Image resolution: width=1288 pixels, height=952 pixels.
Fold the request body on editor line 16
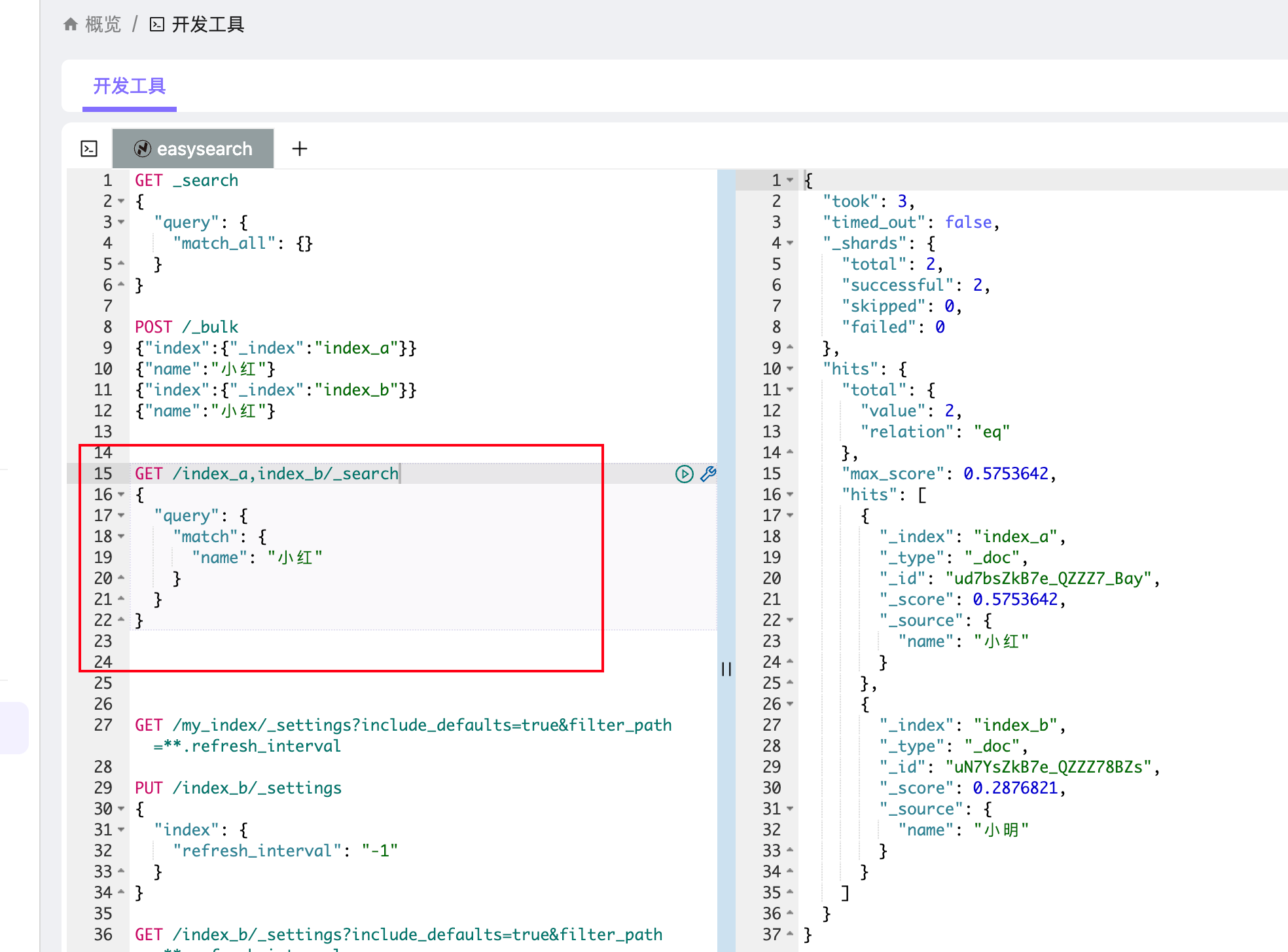point(121,495)
